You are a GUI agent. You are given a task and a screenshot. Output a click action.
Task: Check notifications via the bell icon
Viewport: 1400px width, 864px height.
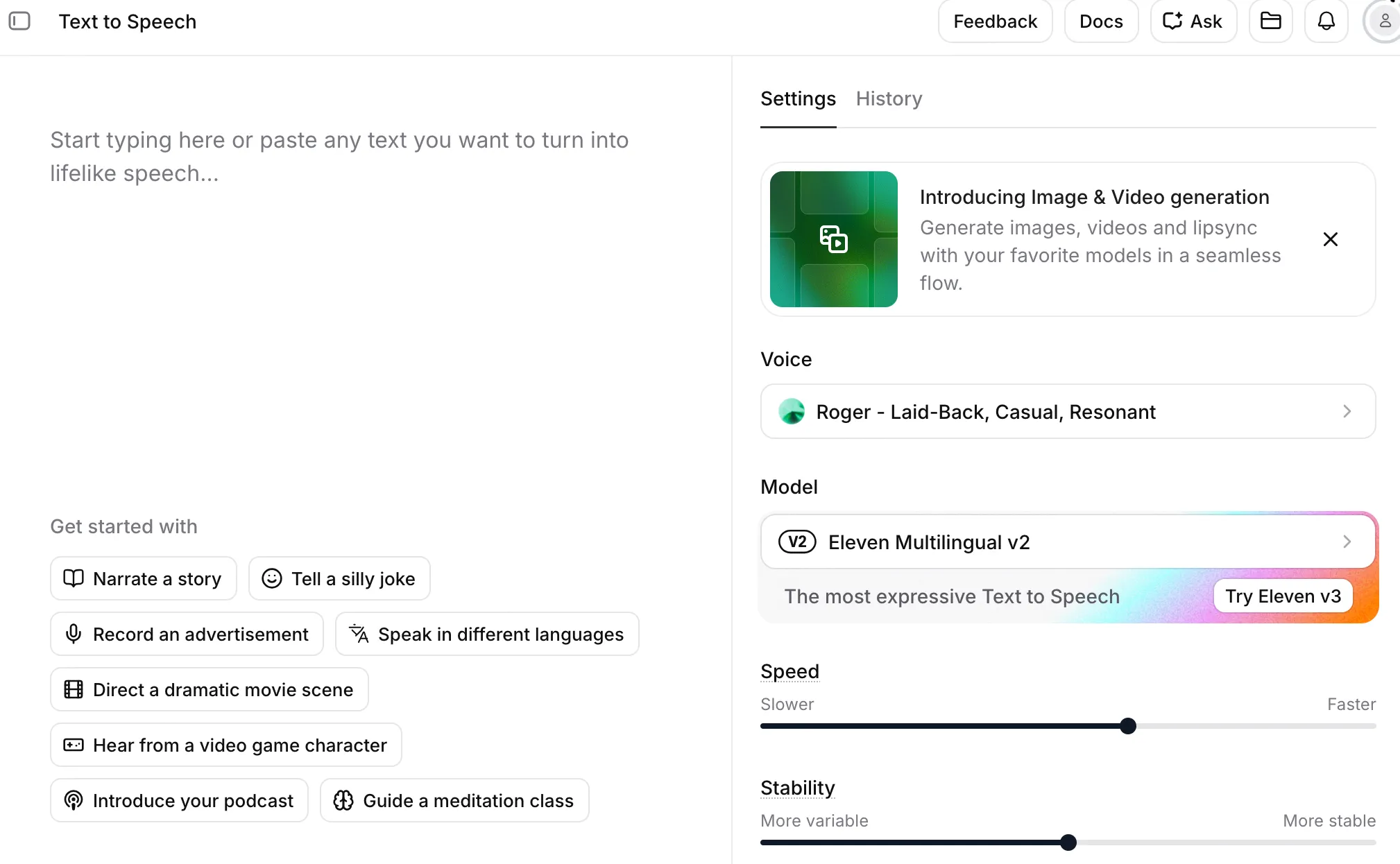[1326, 21]
